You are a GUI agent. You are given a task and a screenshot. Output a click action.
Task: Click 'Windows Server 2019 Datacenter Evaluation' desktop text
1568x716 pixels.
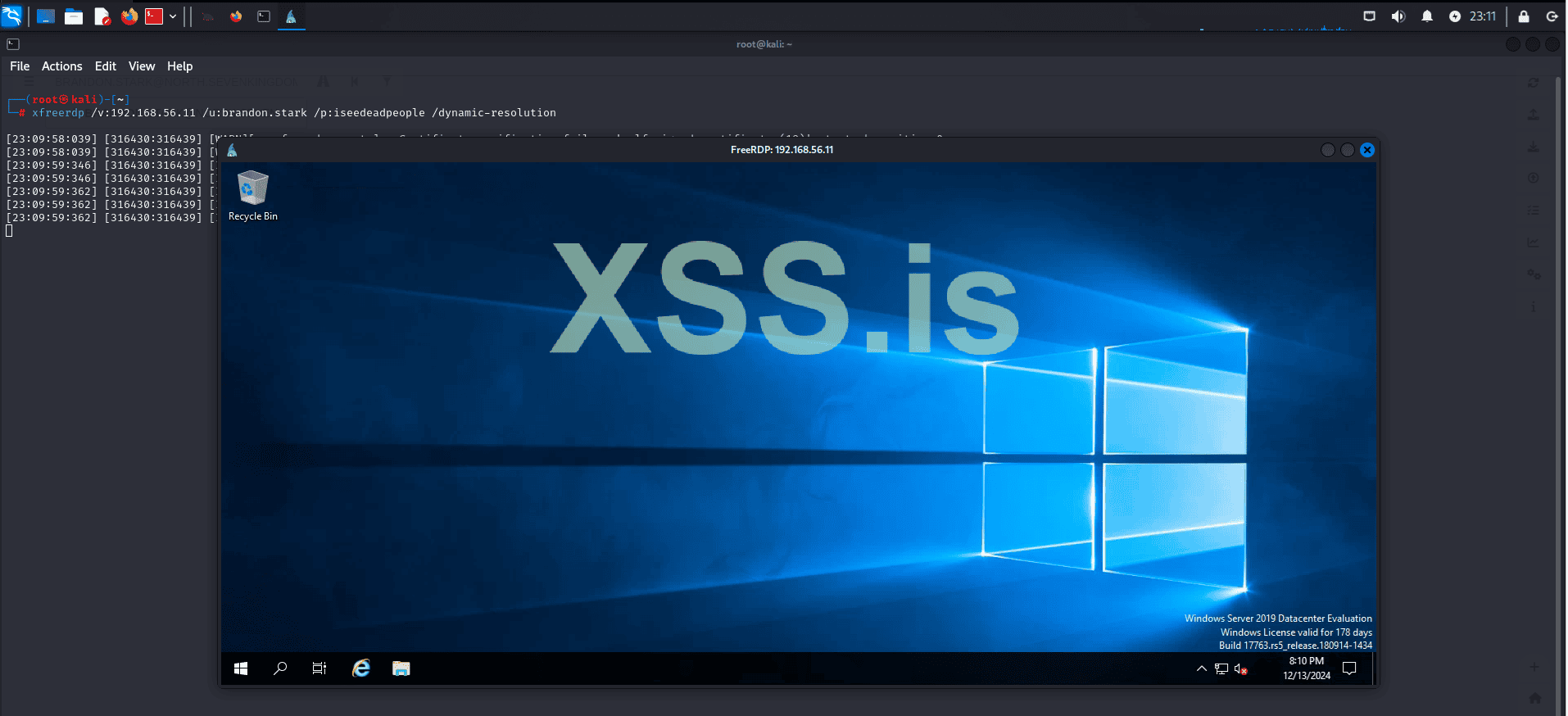pyautogui.click(x=1278, y=619)
